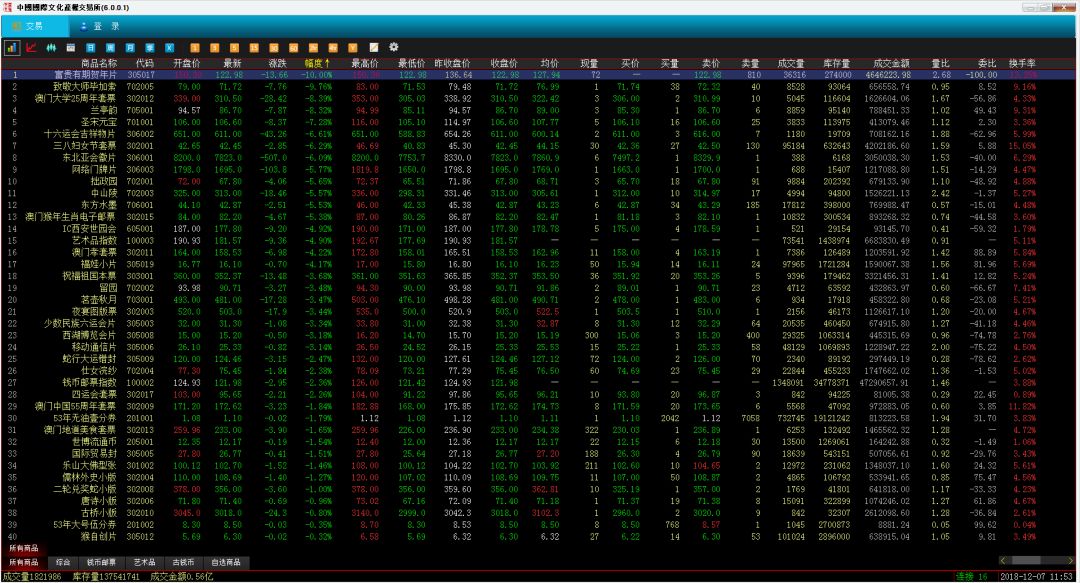Switch to the 古钱币 bottom tab
The width and height of the screenshot is (1080, 583).
tap(183, 562)
